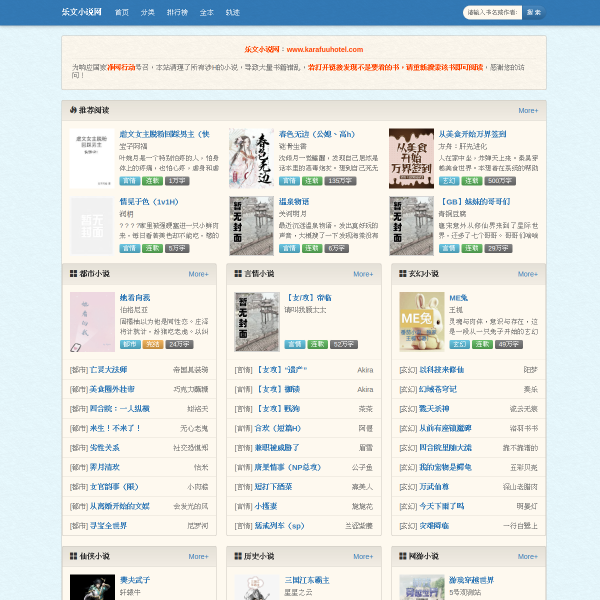Open 来生！不来了！ list entry
Viewport: 600px width, 600px height.
(x=115, y=428)
